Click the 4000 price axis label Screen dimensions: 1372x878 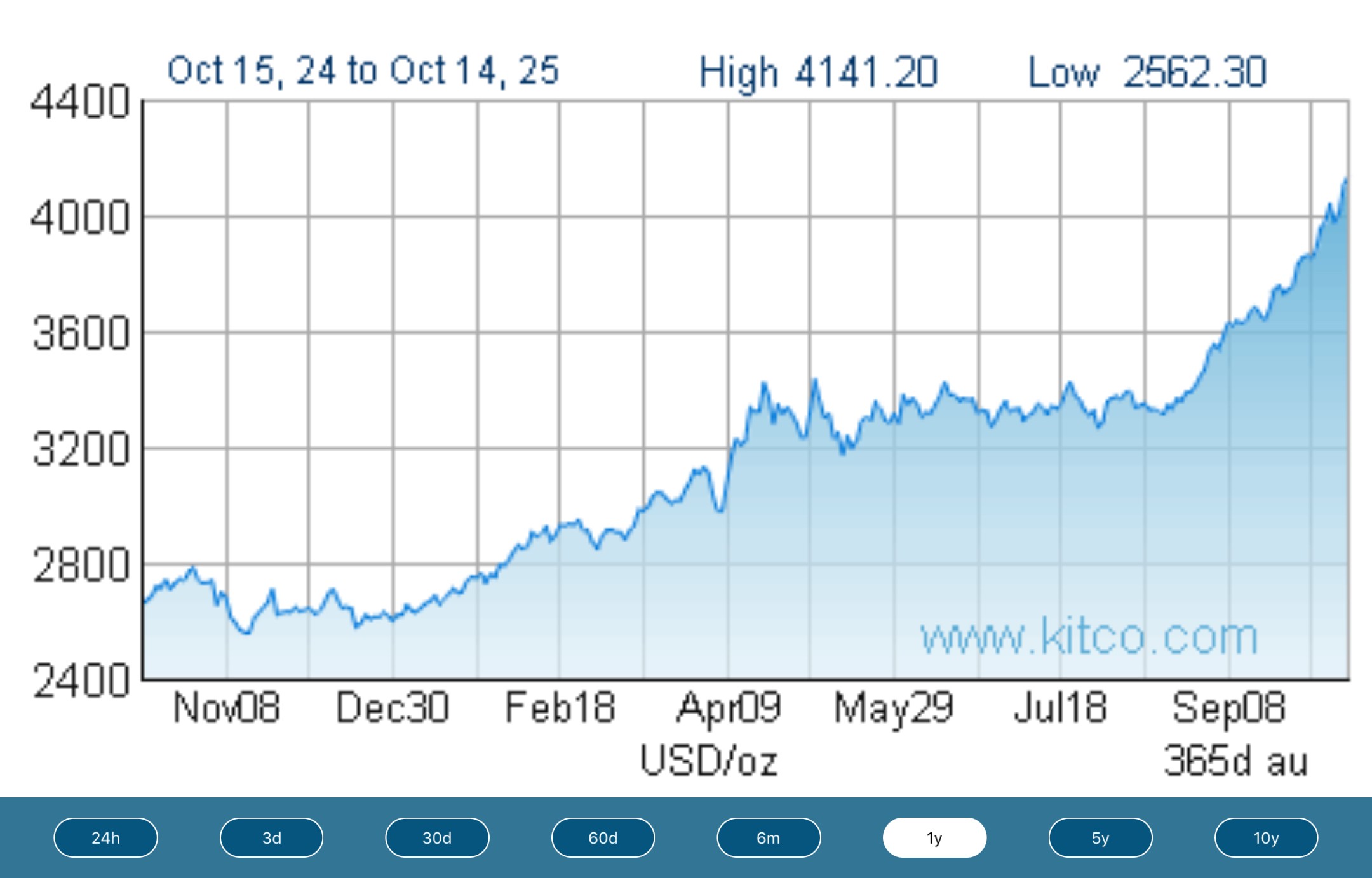tap(80, 218)
